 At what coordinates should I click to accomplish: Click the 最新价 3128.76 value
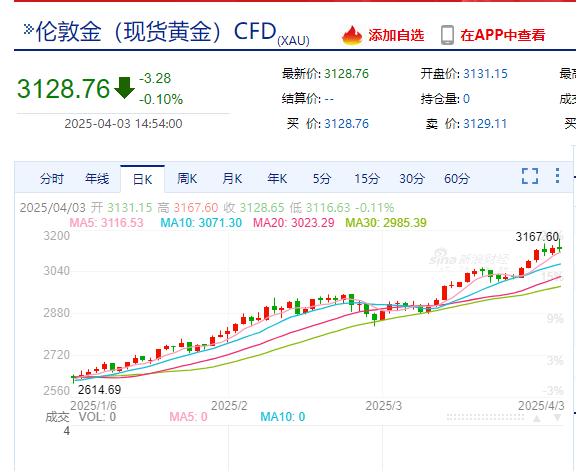pyautogui.click(x=346, y=74)
